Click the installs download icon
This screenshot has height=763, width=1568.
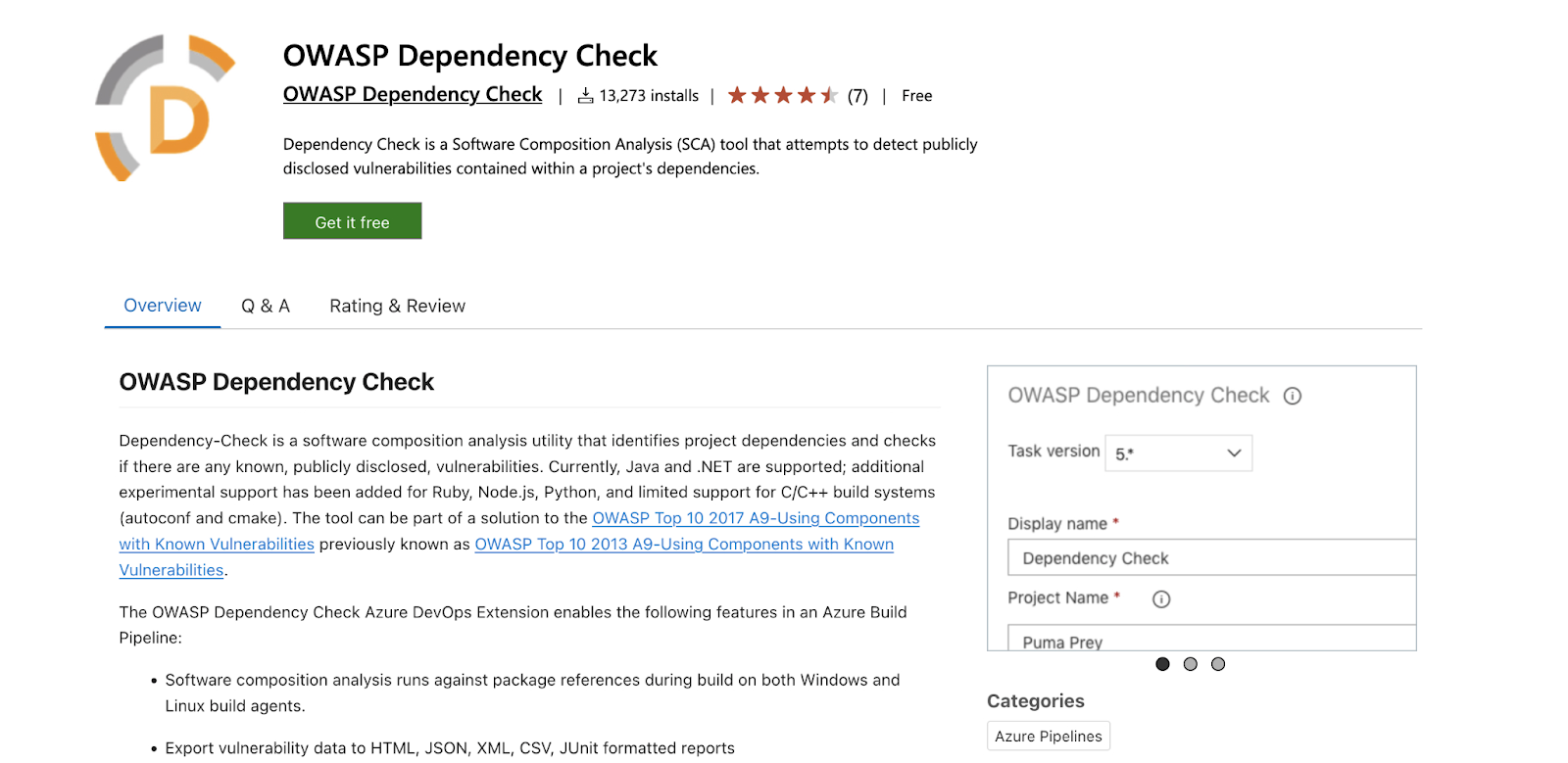click(585, 95)
